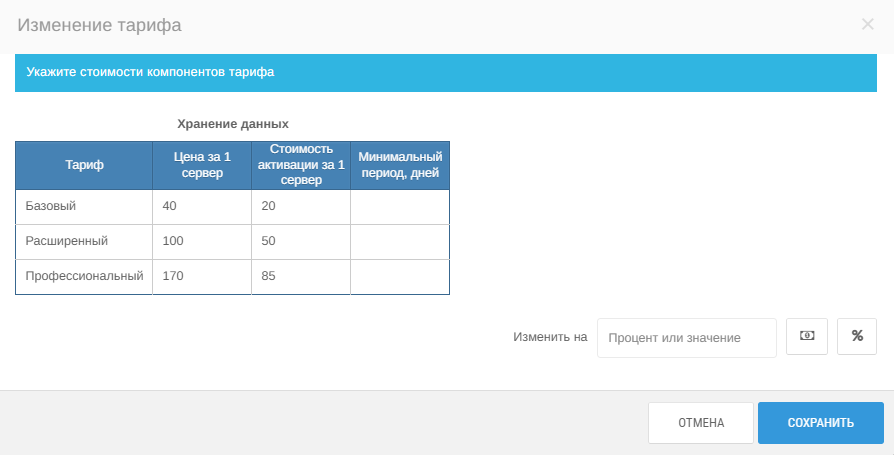Select the Профессиональный minimum period cell
Screen dimensions: 894x455
400,277
